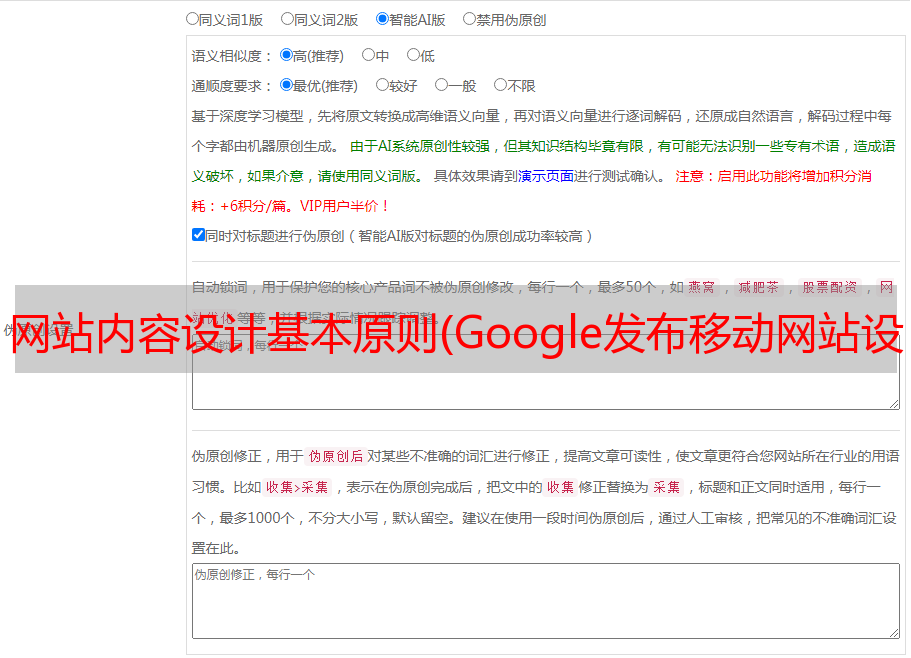Click the 收集>采集 example tag

point(297,488)
